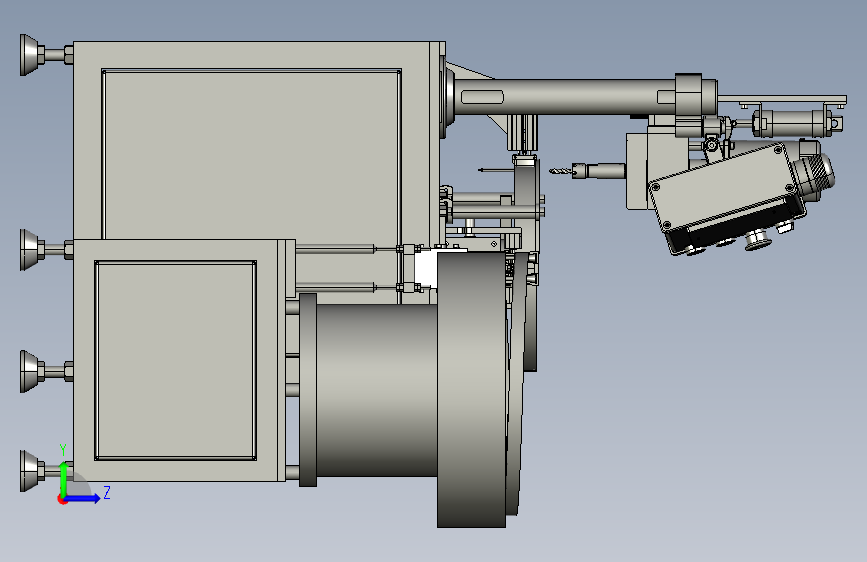Select the drill chuck holder shaft

click(x=599, y=170)
